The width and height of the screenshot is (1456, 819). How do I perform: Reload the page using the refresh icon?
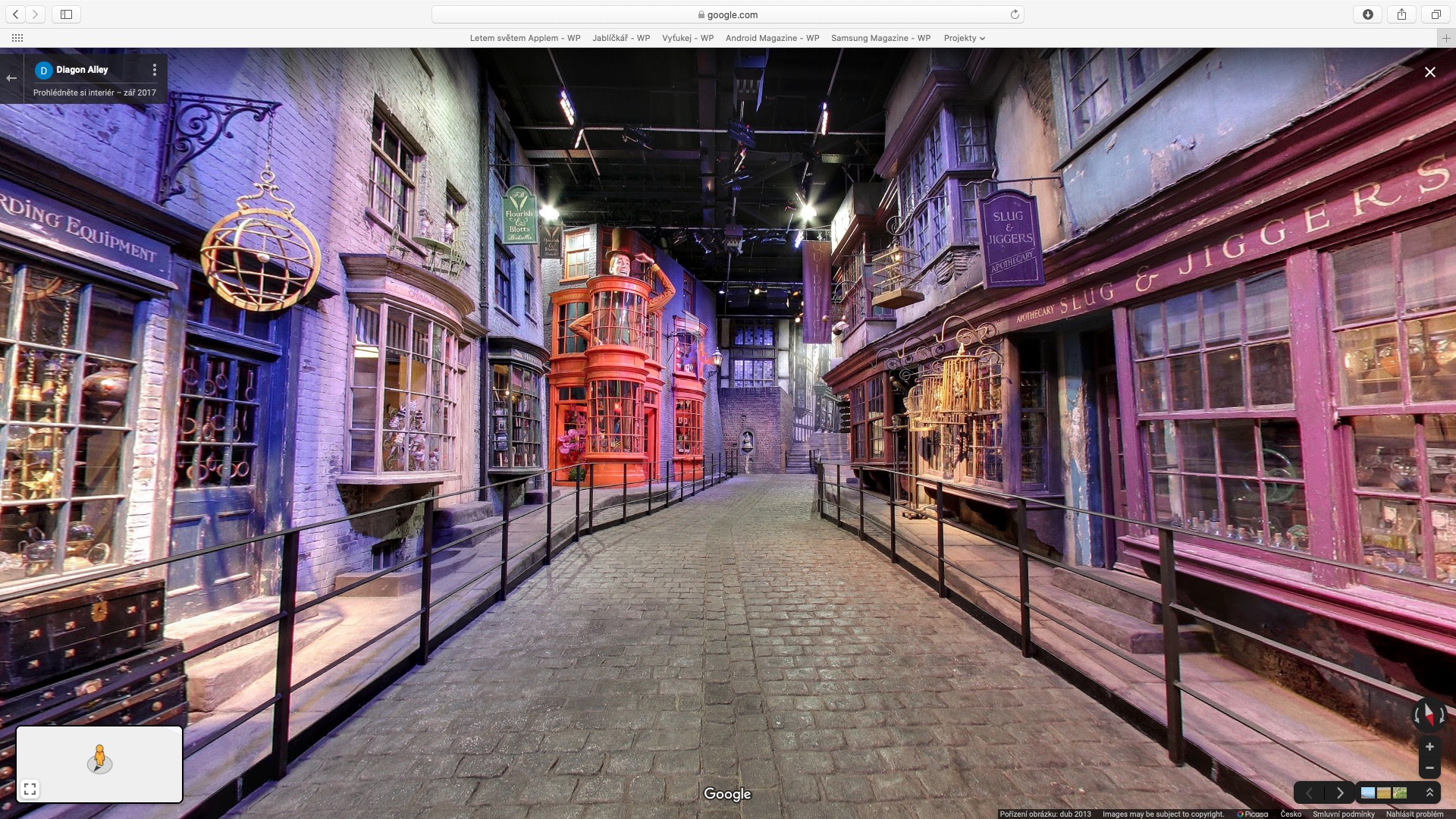(1015, 14)
